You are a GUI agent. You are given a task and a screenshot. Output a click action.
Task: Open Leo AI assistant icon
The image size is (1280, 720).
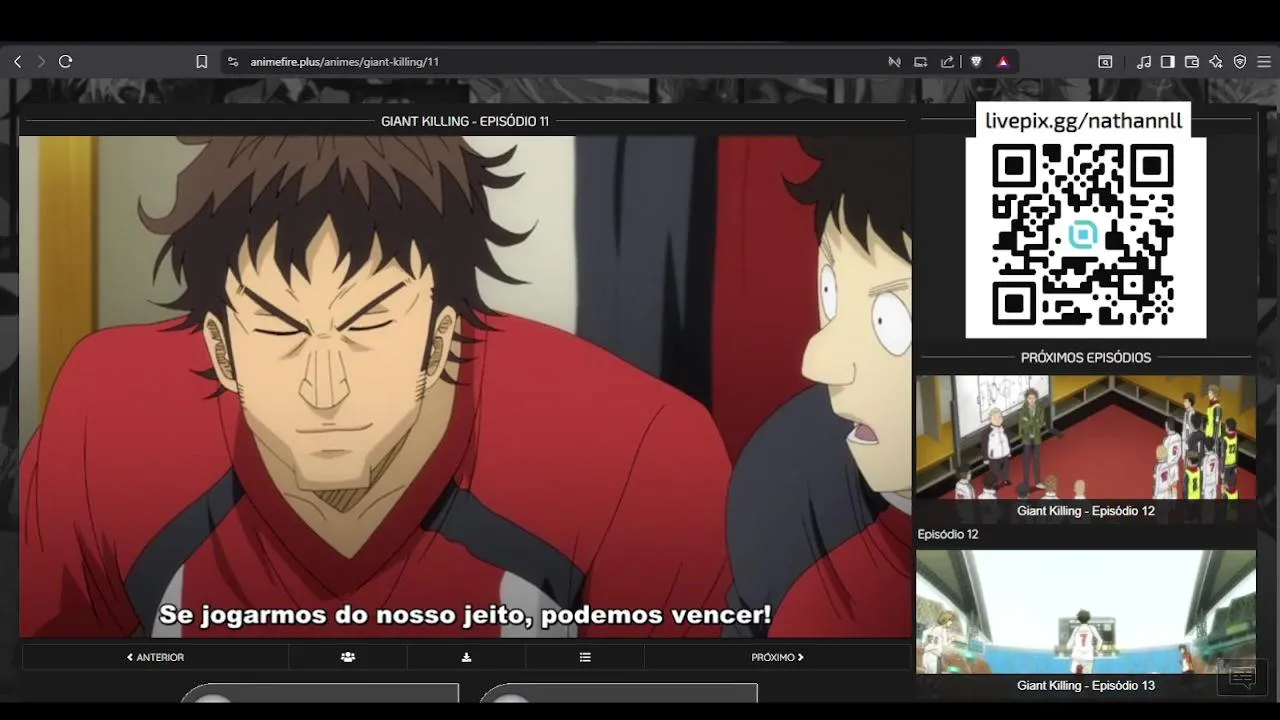1216,62
